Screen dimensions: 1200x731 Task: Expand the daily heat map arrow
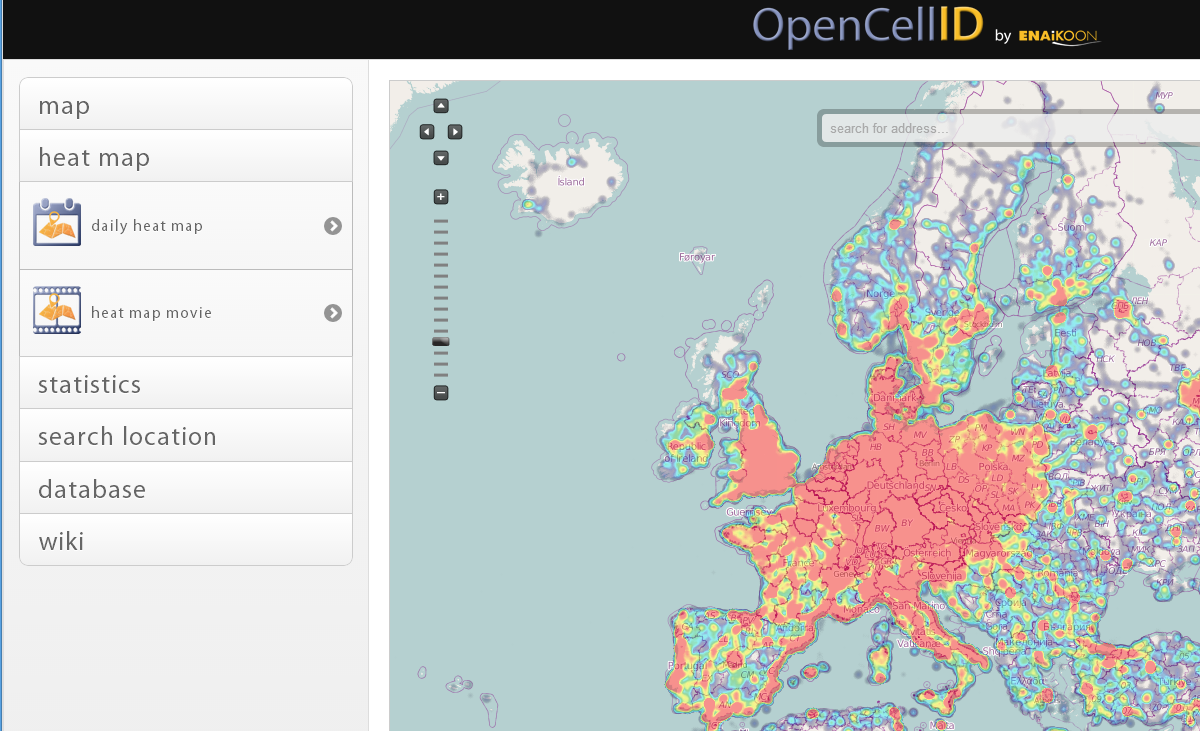click(333, 226)
